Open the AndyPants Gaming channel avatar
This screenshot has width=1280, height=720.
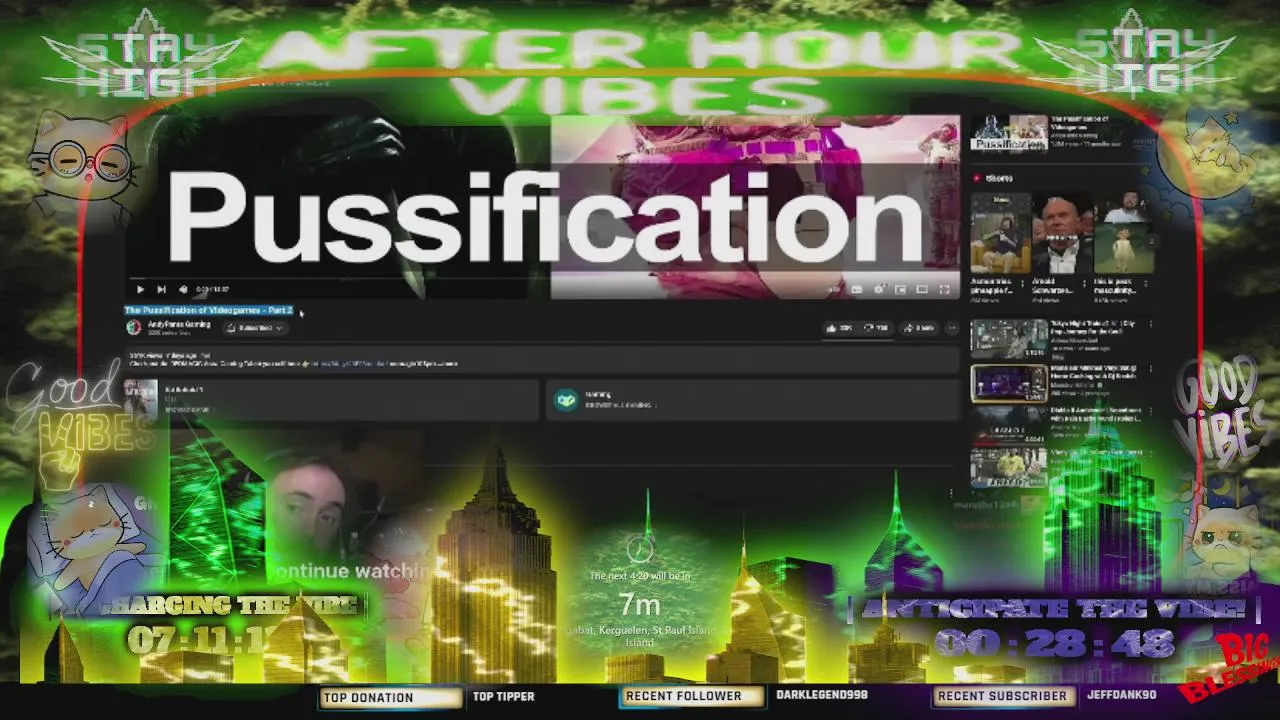(134, 327)
